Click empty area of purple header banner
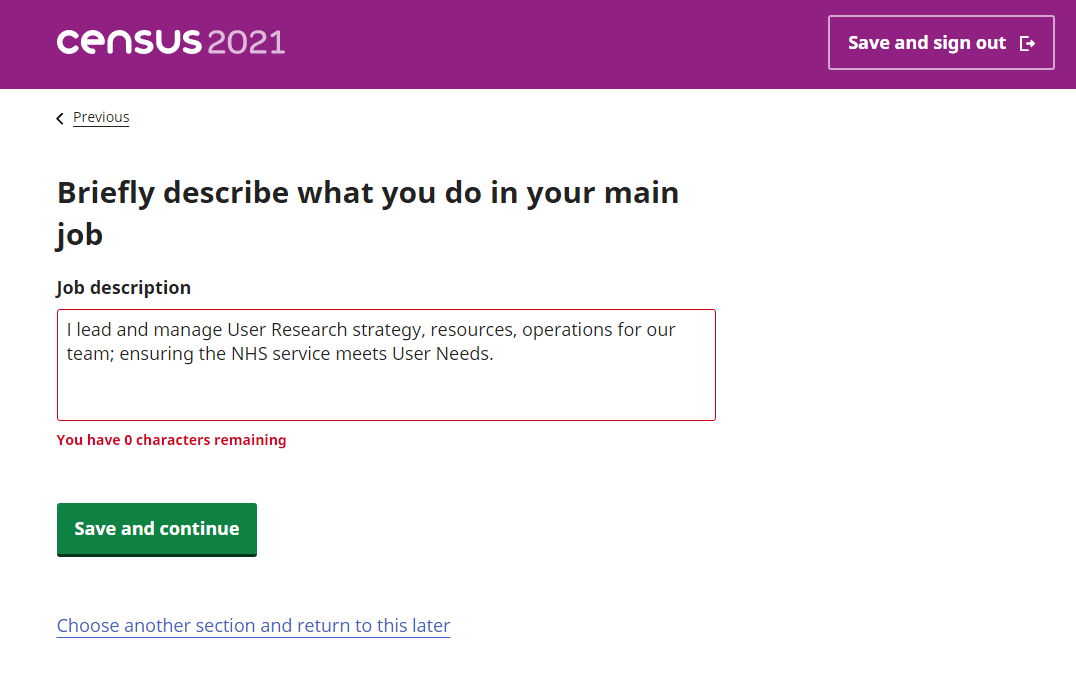Viewport: 1076px width, 690px height. (550, 43)
